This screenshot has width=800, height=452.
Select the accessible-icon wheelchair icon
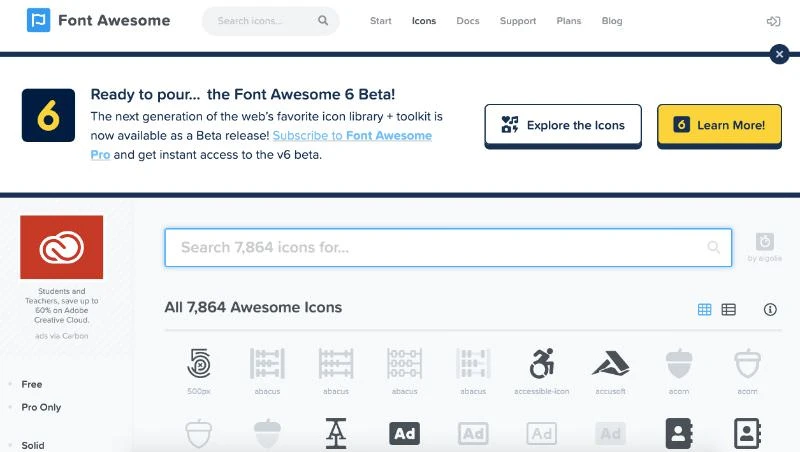(541, 363)
